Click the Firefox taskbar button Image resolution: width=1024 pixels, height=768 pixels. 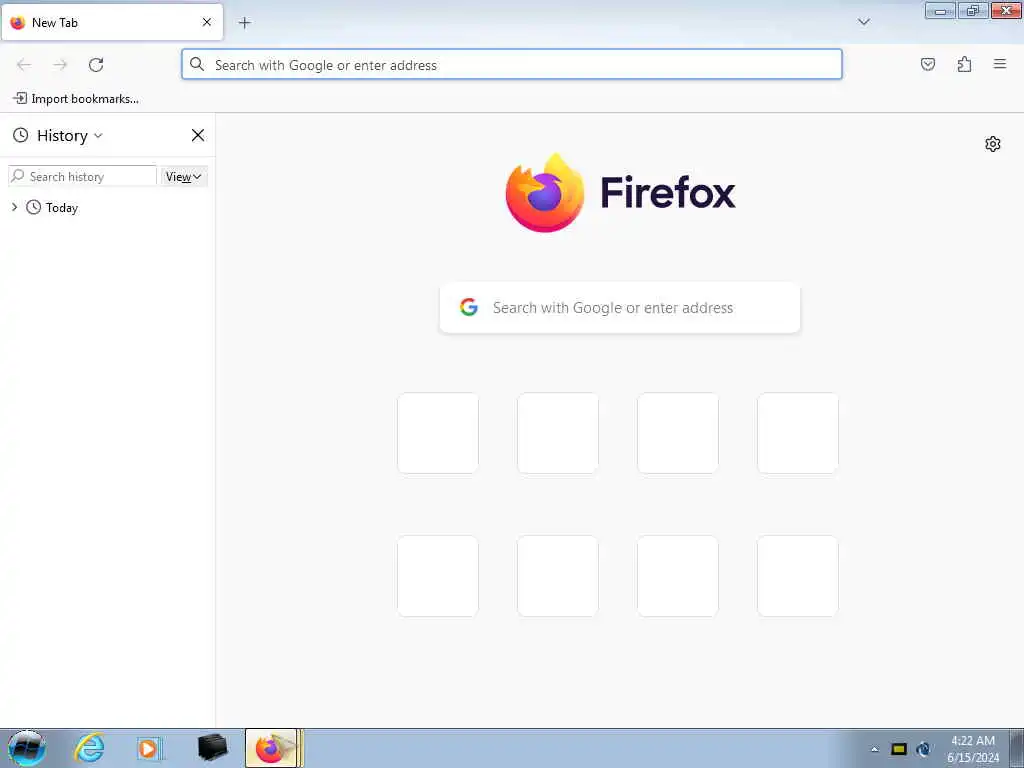point(274,748)
